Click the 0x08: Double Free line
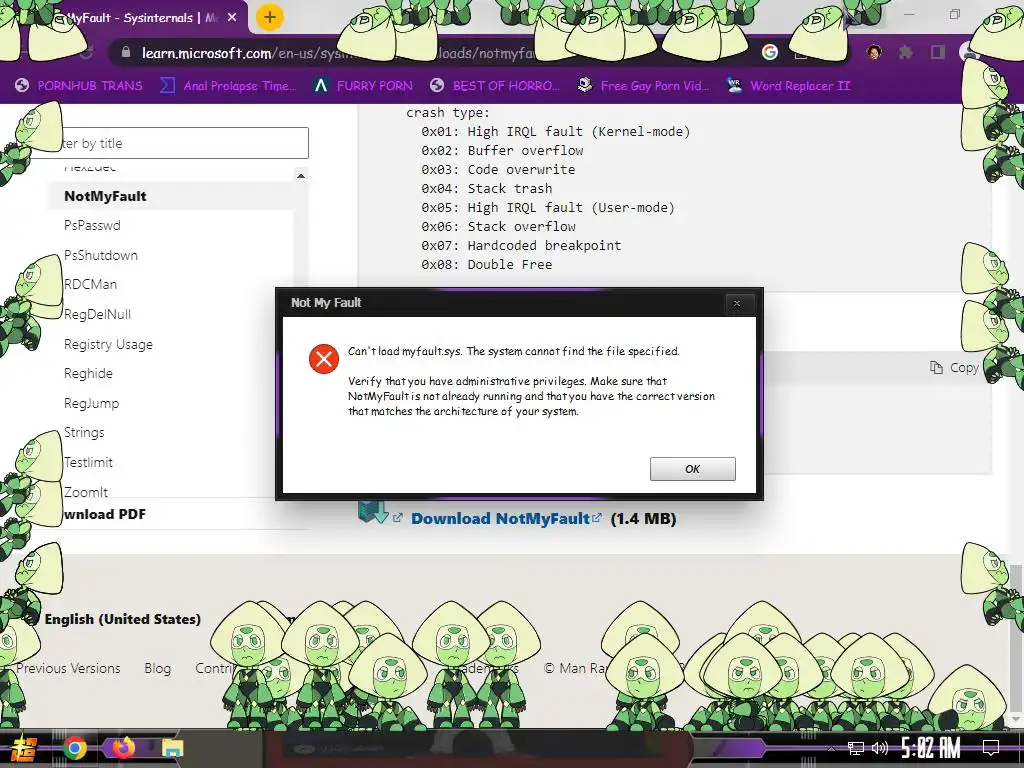Viewport: 1024px width, 768px height. [x=487, y=264]
